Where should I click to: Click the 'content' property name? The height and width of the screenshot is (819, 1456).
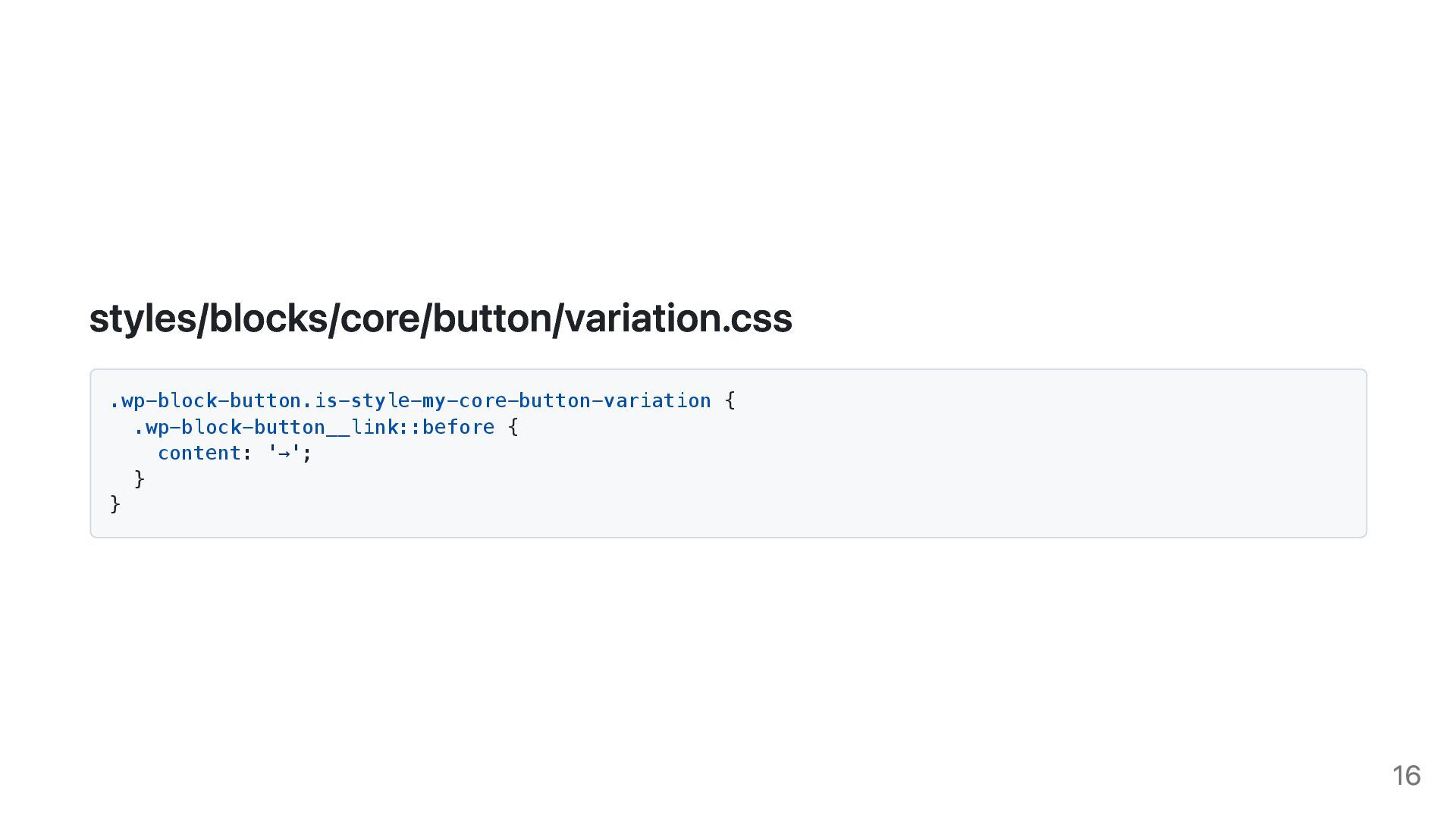(x=199, y=453)
